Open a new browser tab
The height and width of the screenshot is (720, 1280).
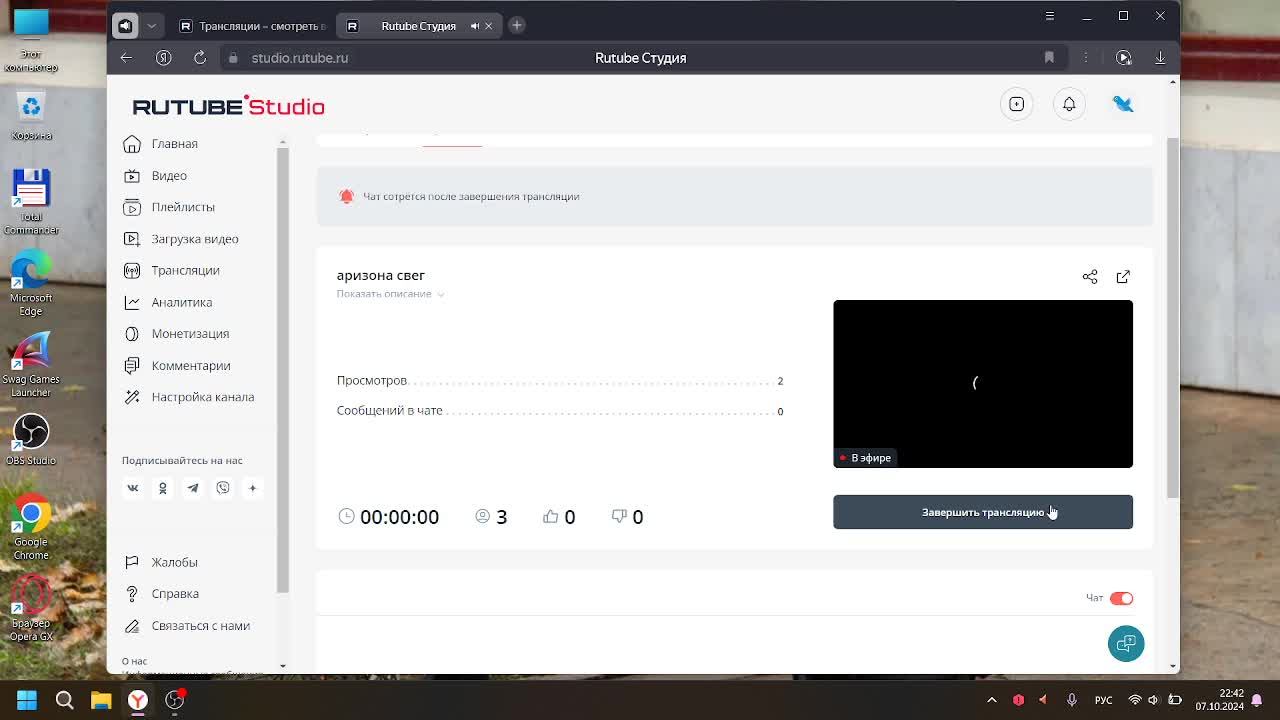[517, 25]
